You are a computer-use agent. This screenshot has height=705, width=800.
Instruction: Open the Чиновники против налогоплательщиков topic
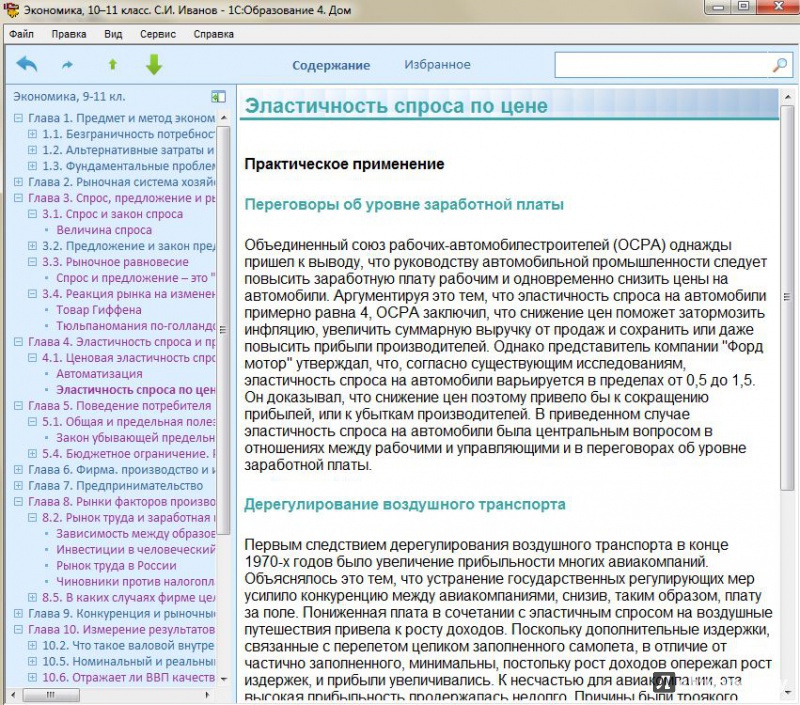point(136,582)
